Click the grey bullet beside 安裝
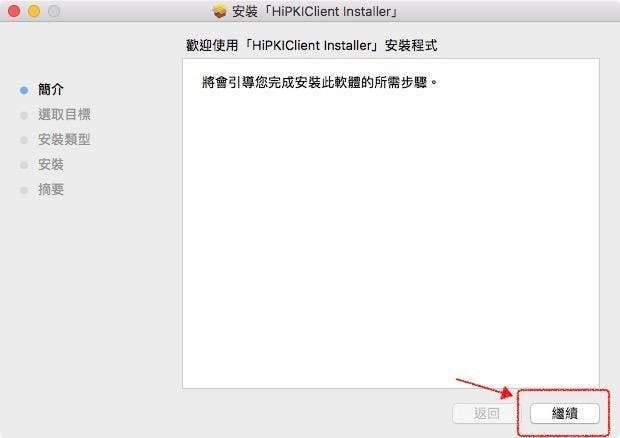 tap(24, 165)
